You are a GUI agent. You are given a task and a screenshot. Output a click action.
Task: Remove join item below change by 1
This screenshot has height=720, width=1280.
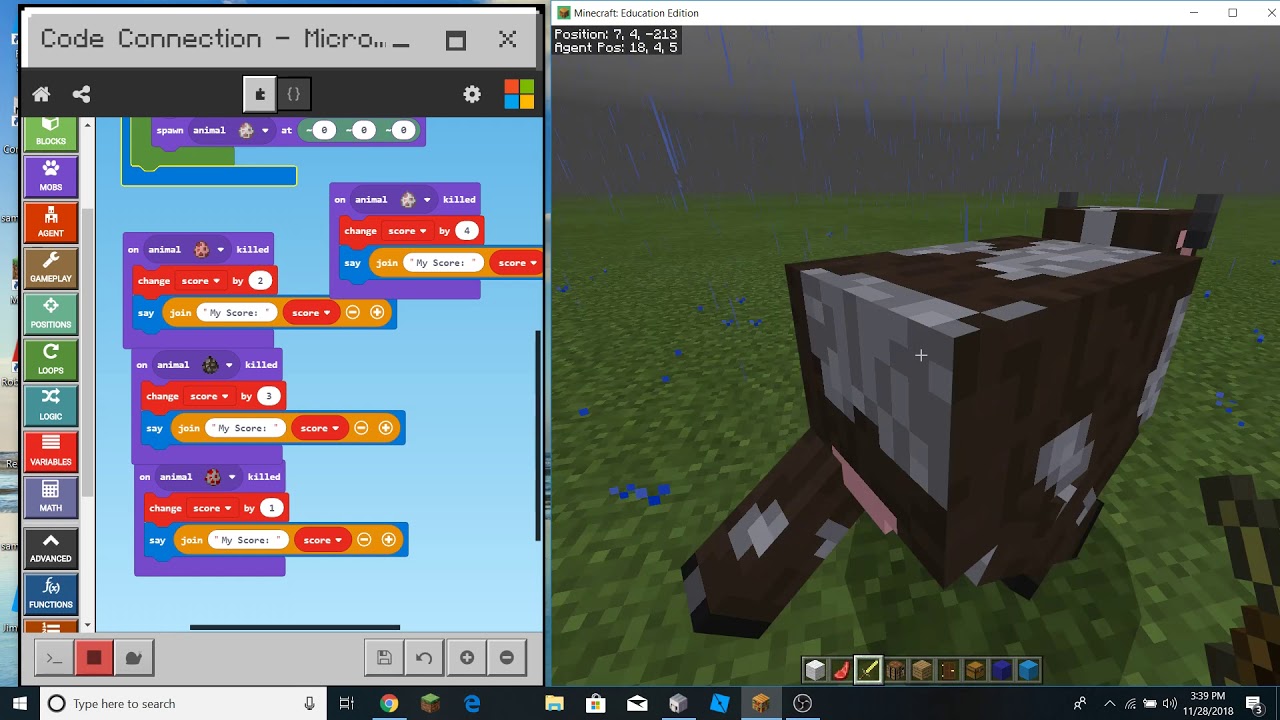click(364, 540)
